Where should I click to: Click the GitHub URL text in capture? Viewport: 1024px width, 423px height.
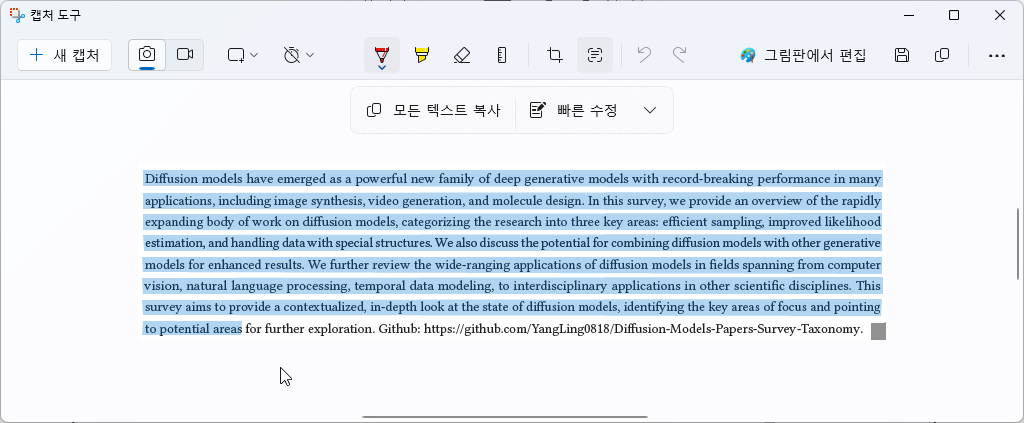click(643, 329)
